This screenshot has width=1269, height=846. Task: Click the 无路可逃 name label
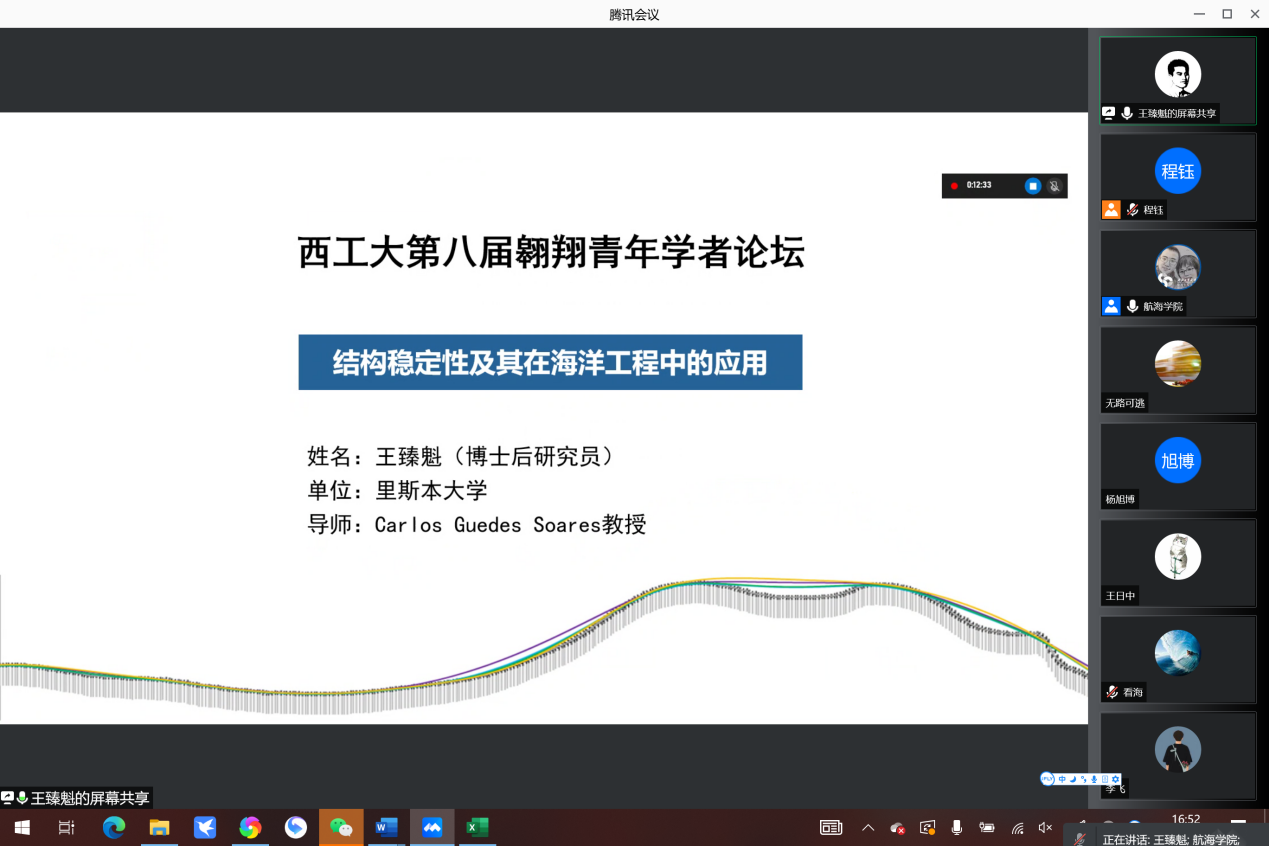[1125, 404]
